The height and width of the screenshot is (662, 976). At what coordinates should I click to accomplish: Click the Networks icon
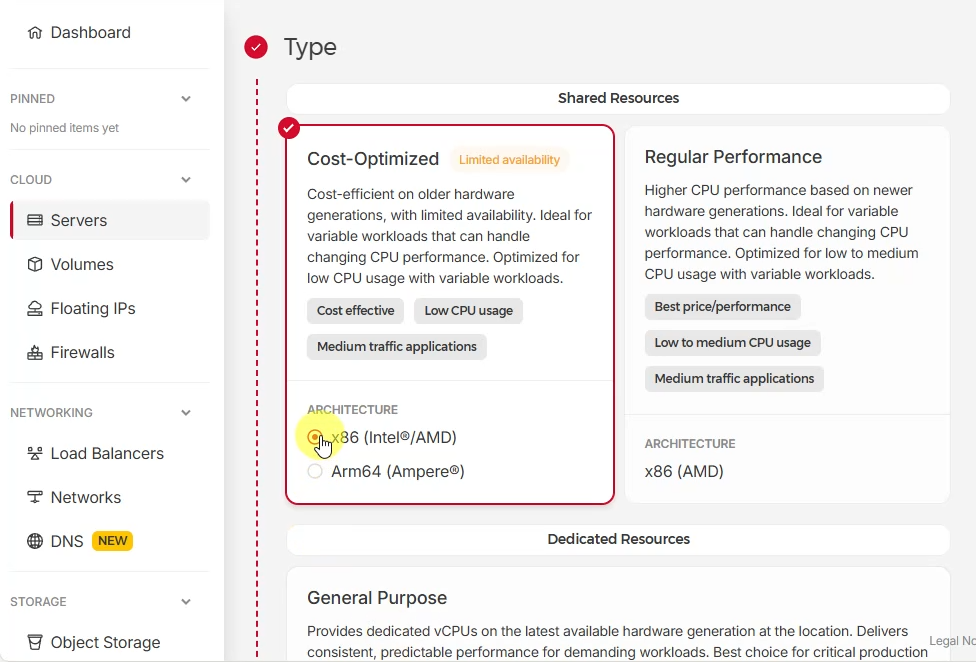coord(35,498)
